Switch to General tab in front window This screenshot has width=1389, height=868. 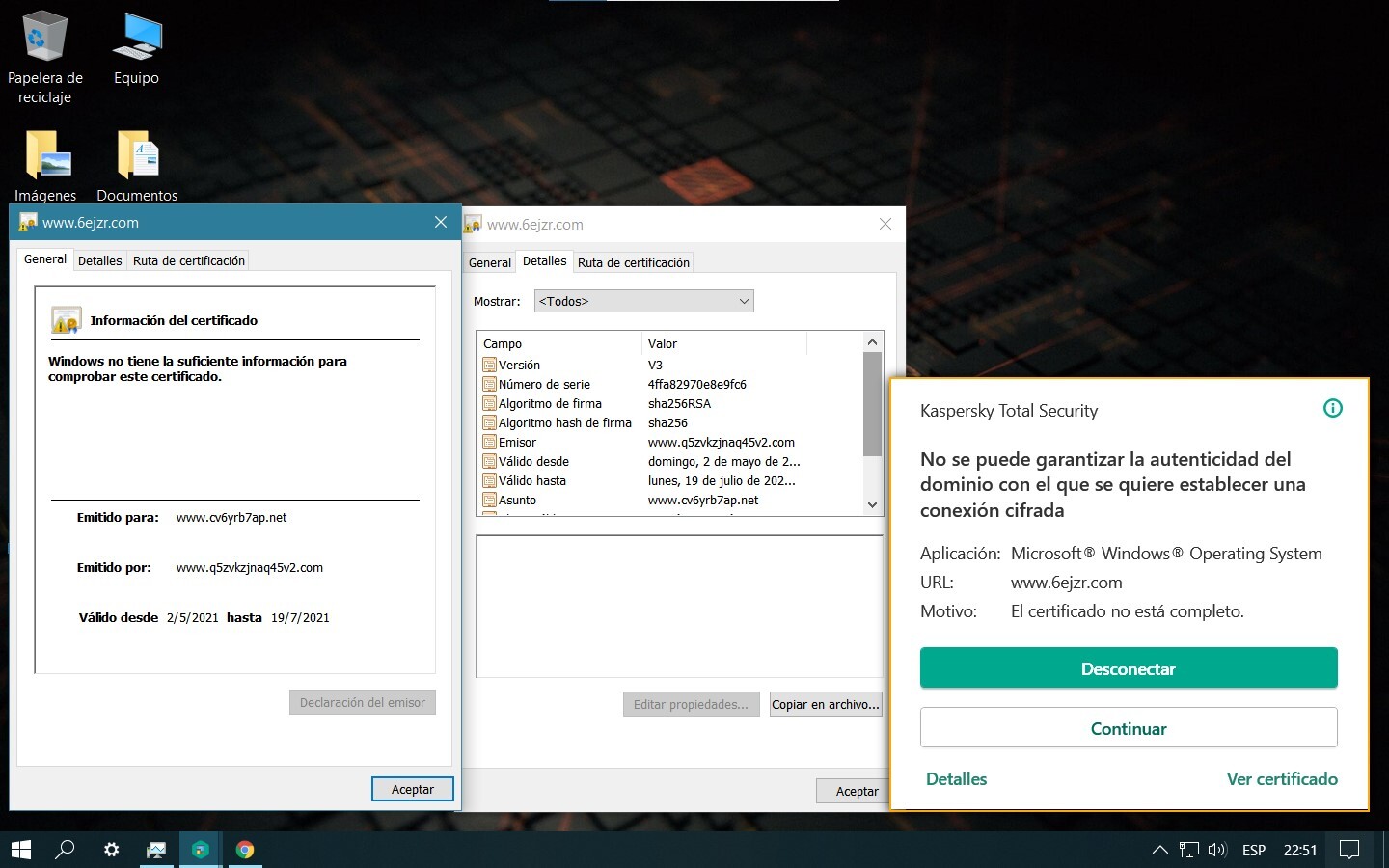[45, 259]
